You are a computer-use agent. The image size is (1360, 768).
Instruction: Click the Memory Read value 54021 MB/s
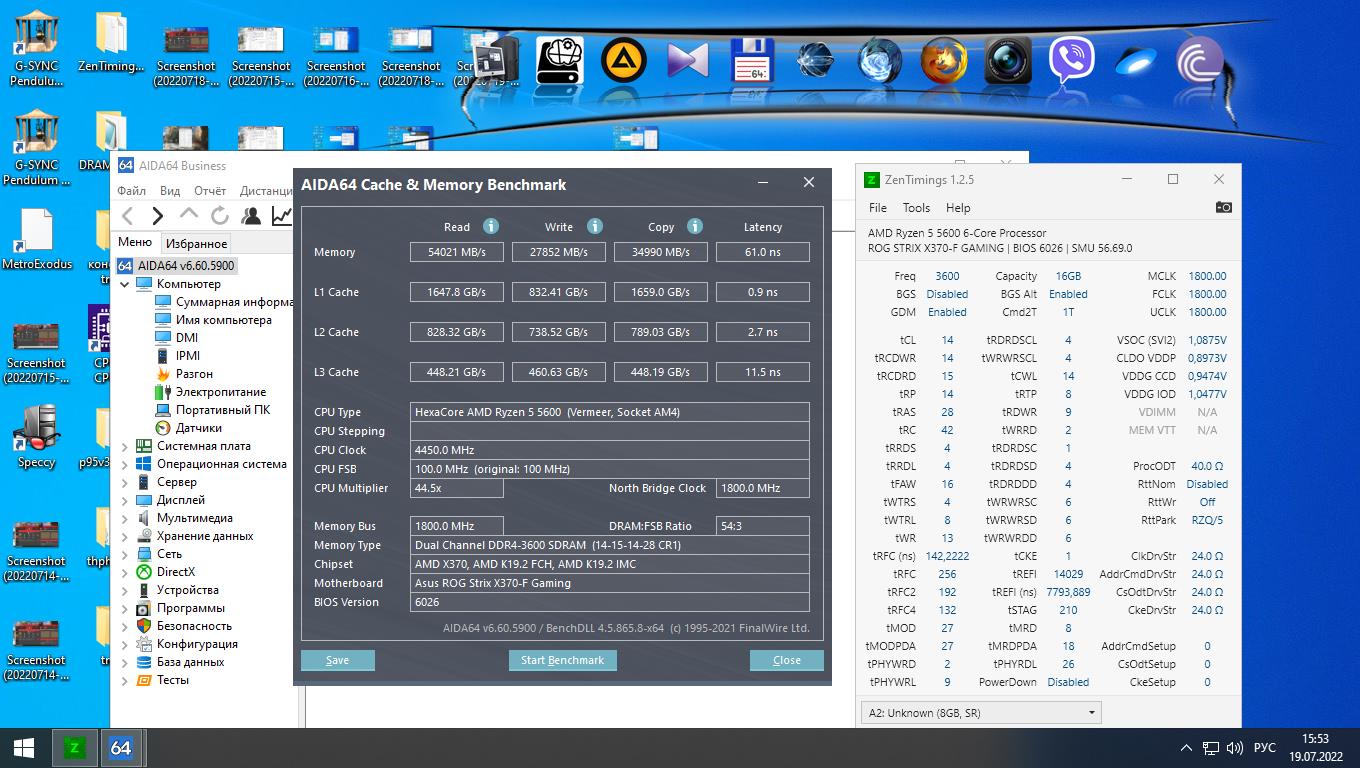coord(457,252)
